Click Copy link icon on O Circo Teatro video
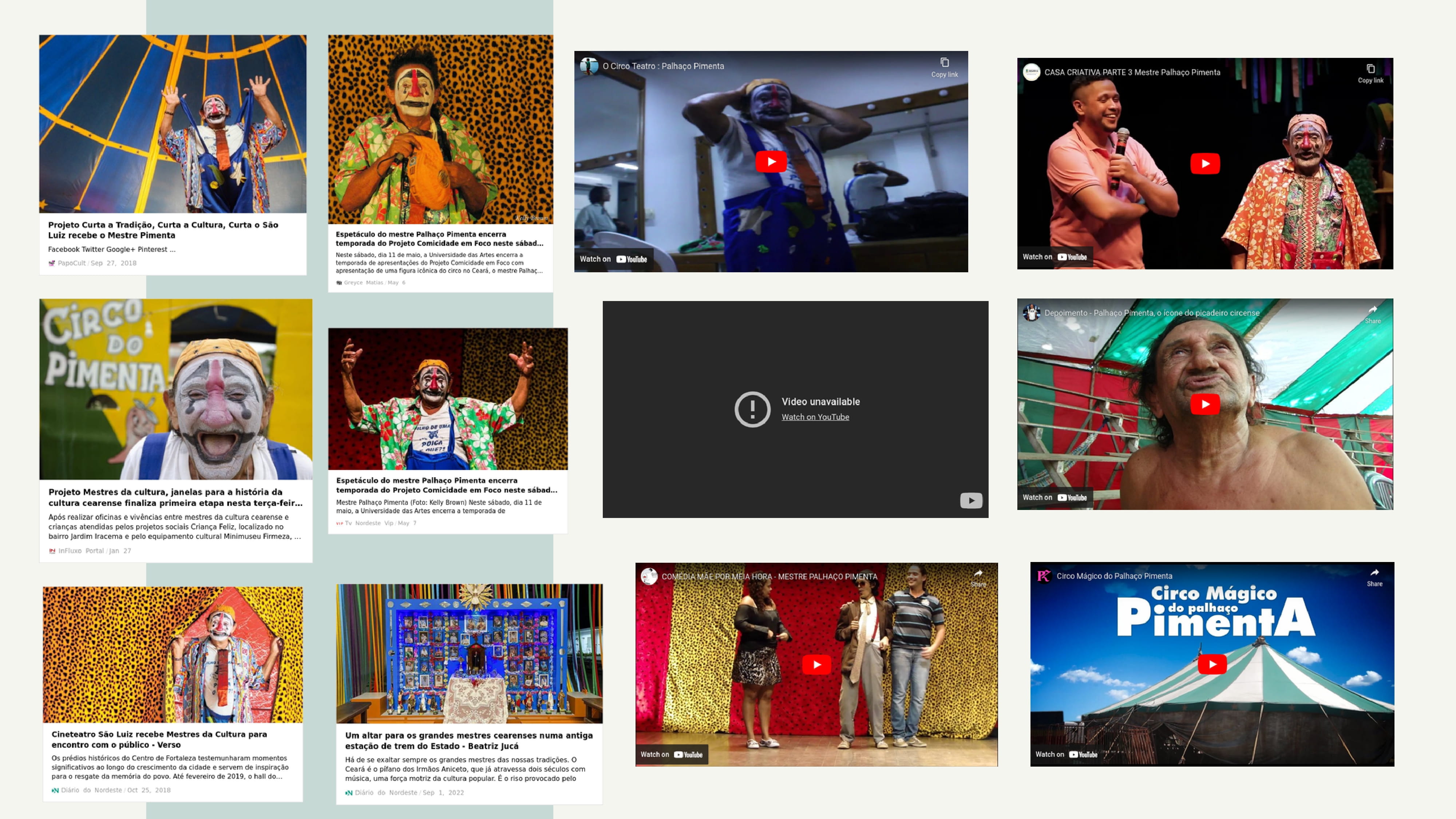 (944, 63)
